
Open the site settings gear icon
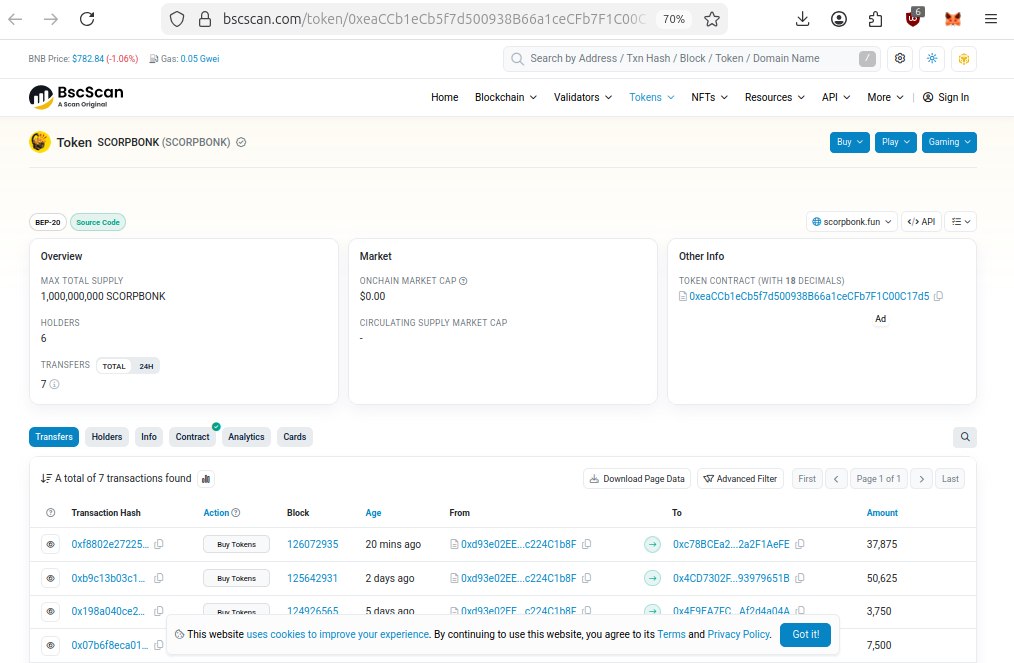900,58
